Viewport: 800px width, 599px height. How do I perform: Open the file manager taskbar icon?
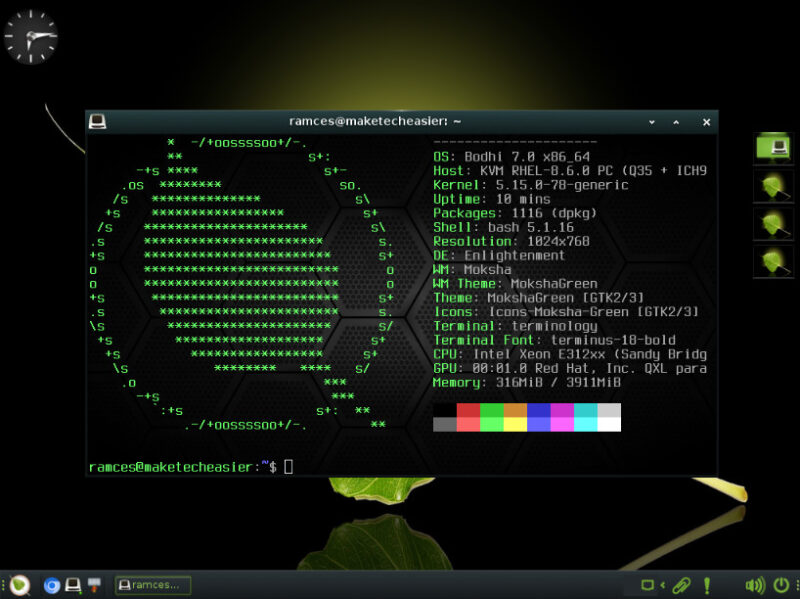pos(73,586)
